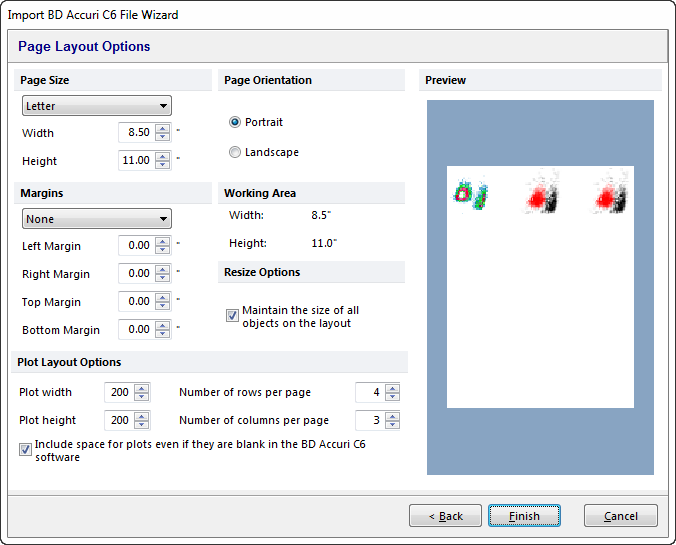Decrease the Plot height value
Screen dimensions: 676x545
tap(142, 425)
